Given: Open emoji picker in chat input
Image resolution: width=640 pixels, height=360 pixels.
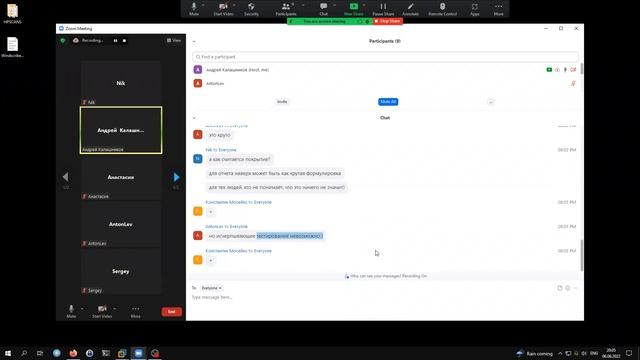Looking at the screenshot, I should point(568,288).
